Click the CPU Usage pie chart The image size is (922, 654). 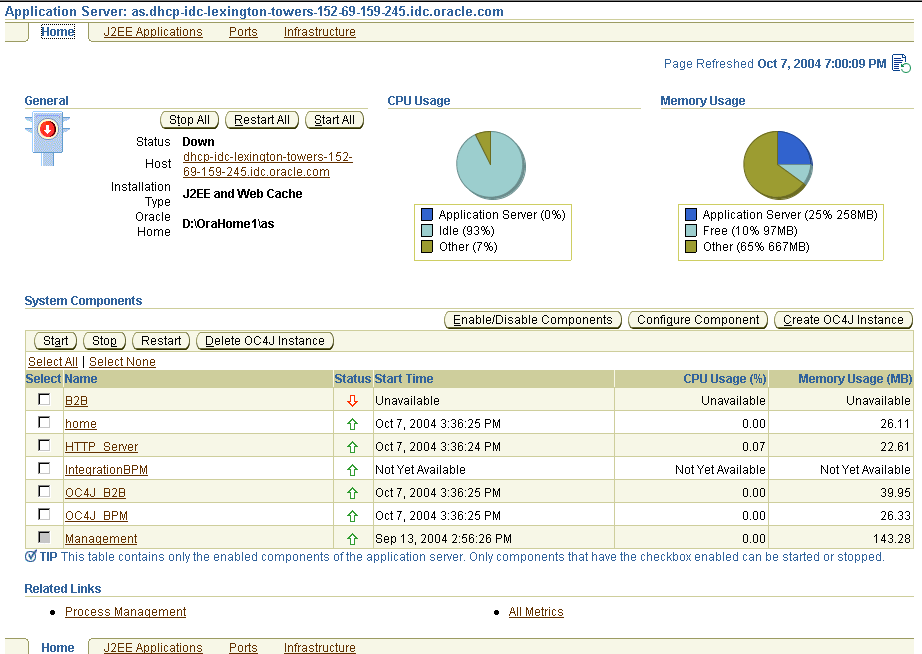(x=491, y=165)
